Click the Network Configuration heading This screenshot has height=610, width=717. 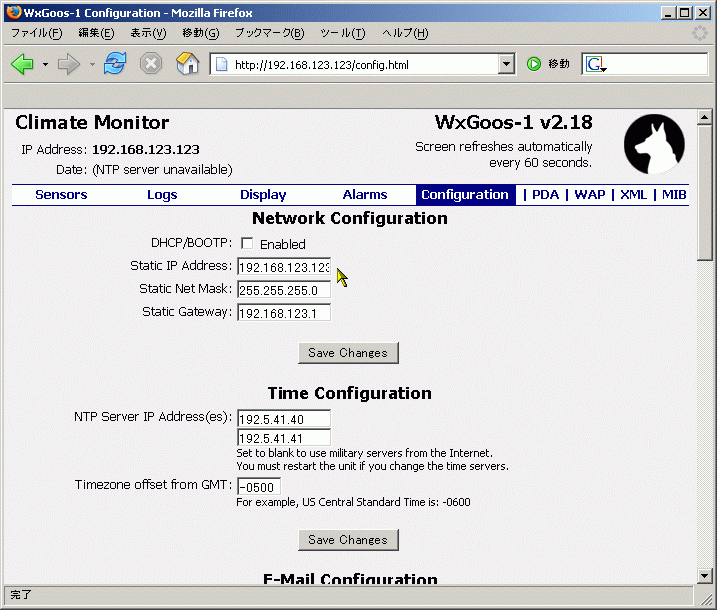pyautogui.click(x=350, y=218)
